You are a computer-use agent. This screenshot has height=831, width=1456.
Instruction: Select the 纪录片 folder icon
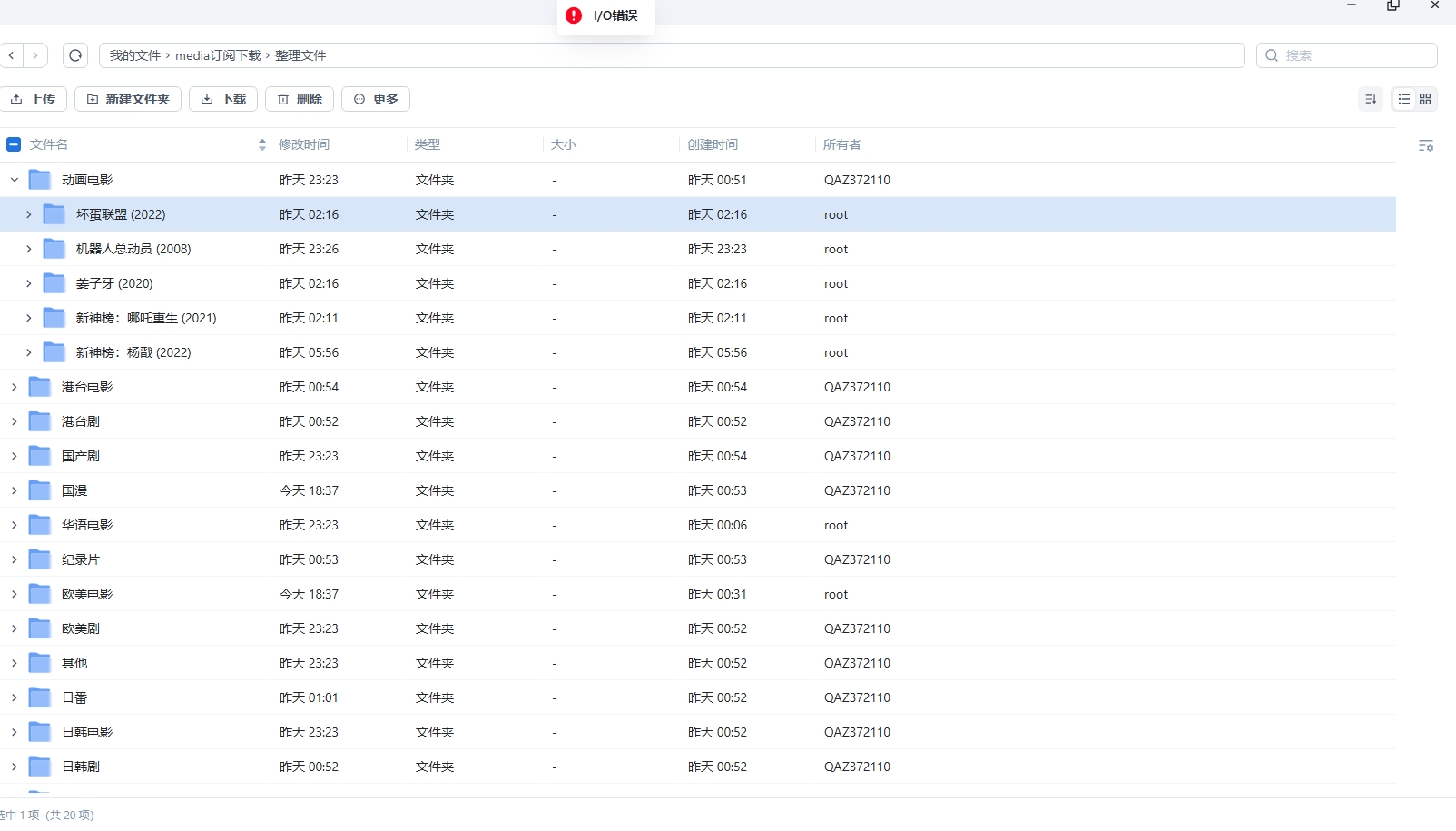pyautogui.click(x=40, y=559)
